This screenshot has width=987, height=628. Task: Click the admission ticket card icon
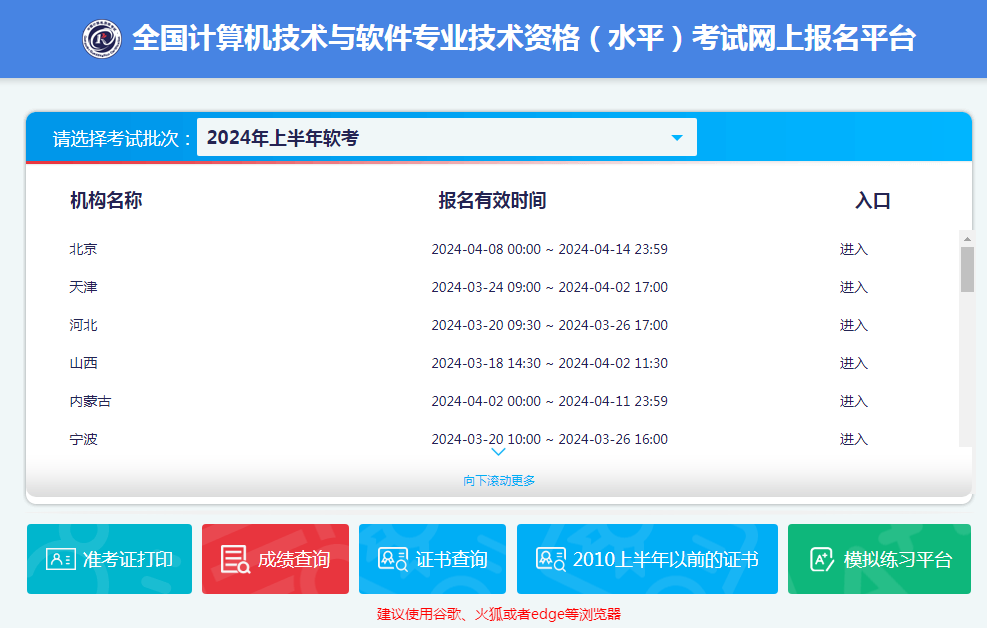pos(61,559)
